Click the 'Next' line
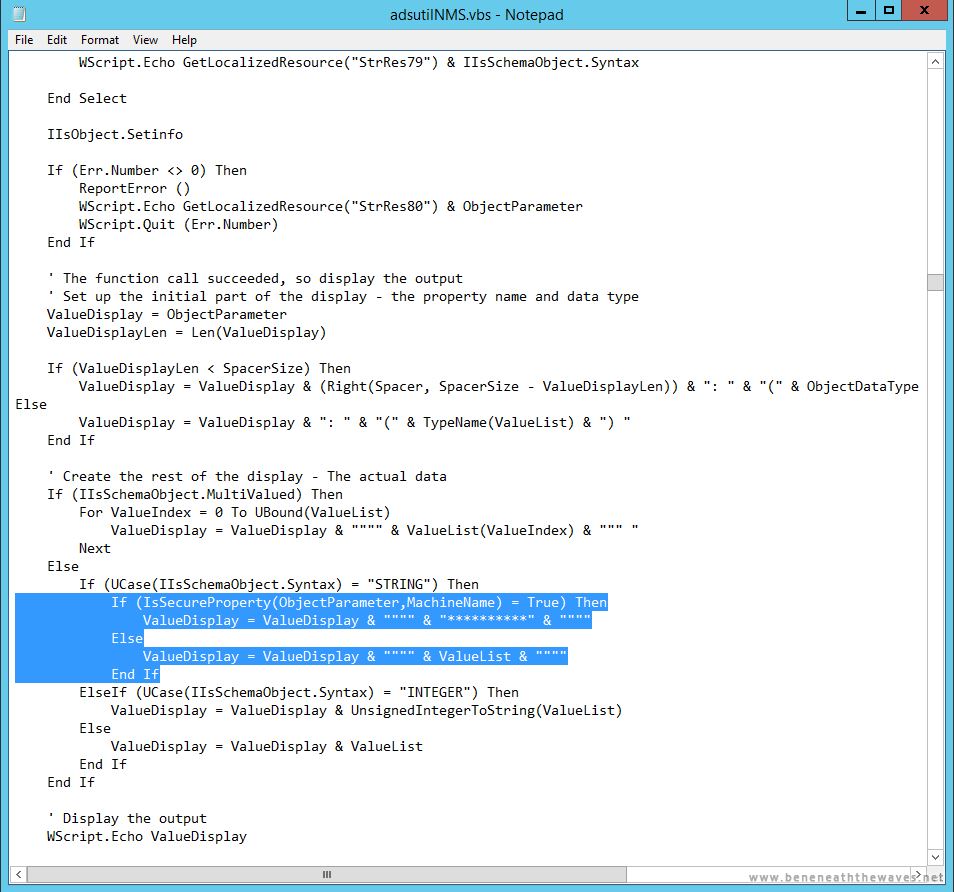The height and width of the screenshot is (892, 954). [94, 549]
